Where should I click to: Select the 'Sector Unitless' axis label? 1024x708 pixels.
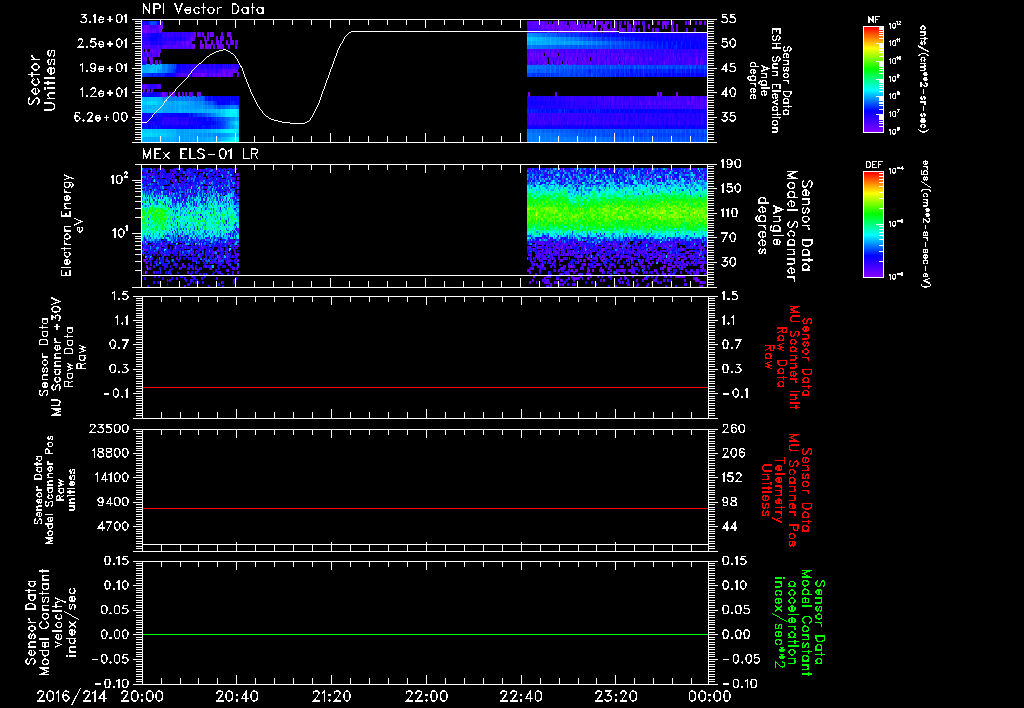(x=42, y=80)
